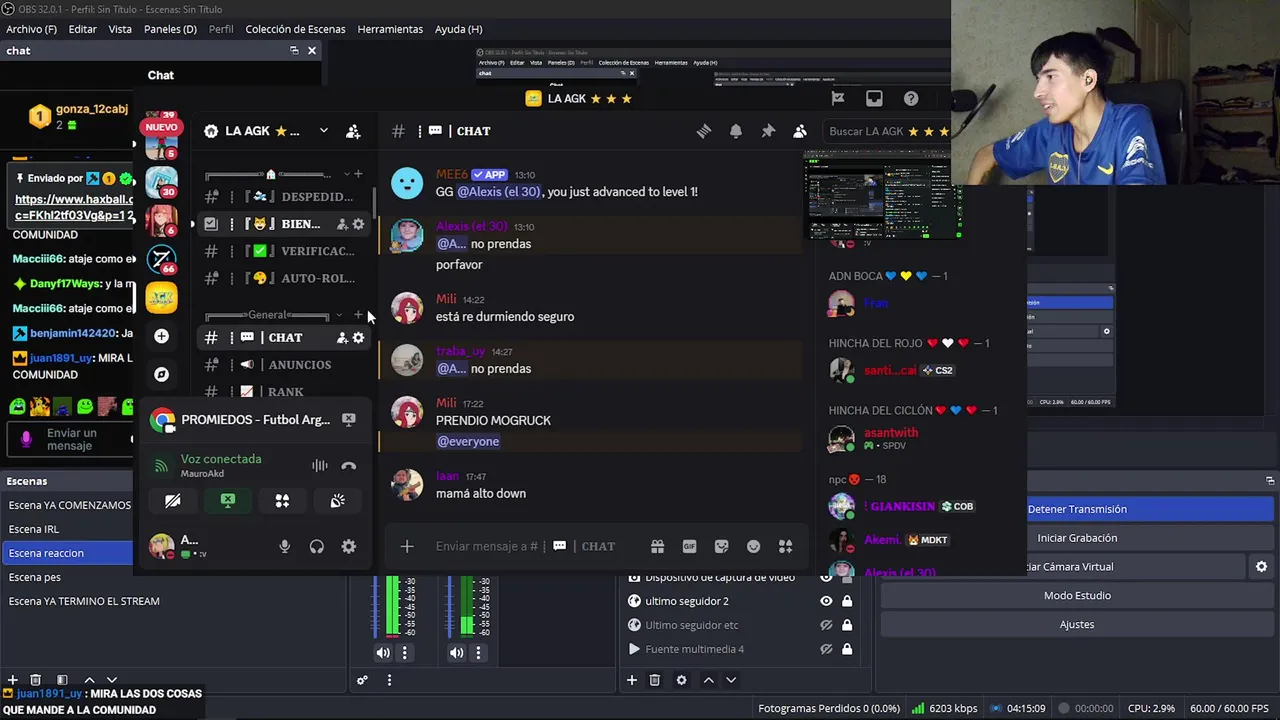Open Discord notification settings bell
1280x720 pixels.
(736, 131)
